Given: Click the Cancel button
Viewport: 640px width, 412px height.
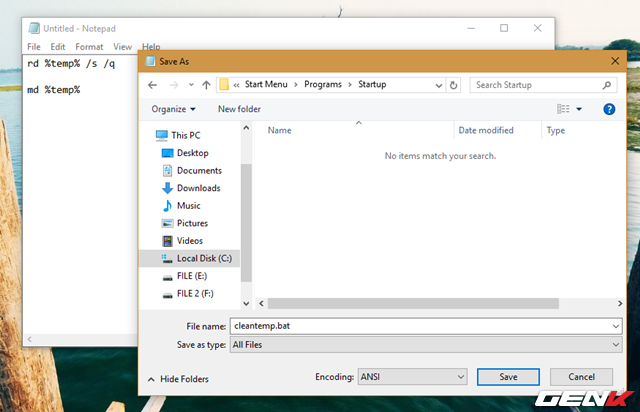Looking at the screenshot, I should (x=581, y=377).
